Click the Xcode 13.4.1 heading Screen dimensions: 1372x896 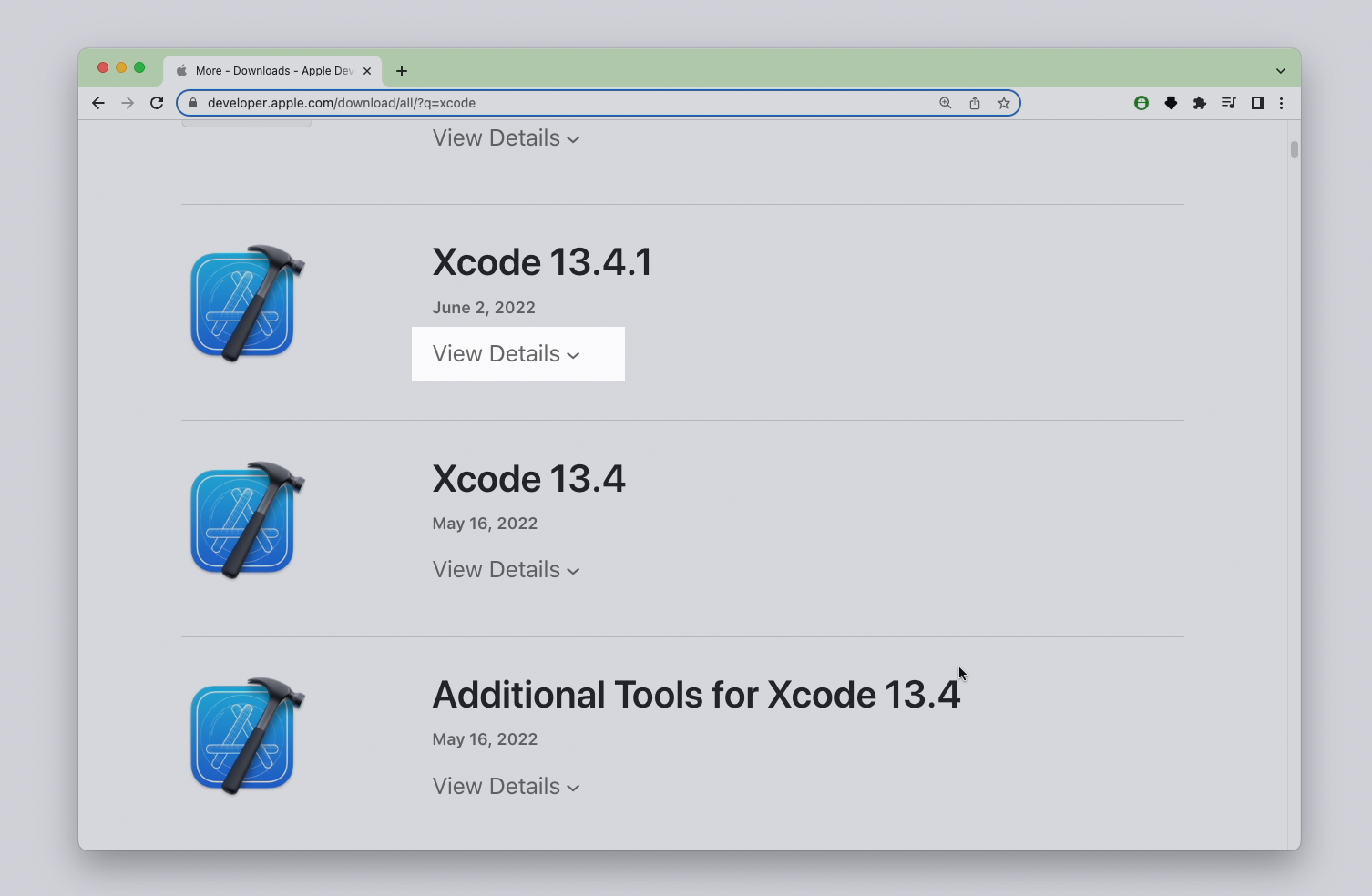[x=542, y=262]
